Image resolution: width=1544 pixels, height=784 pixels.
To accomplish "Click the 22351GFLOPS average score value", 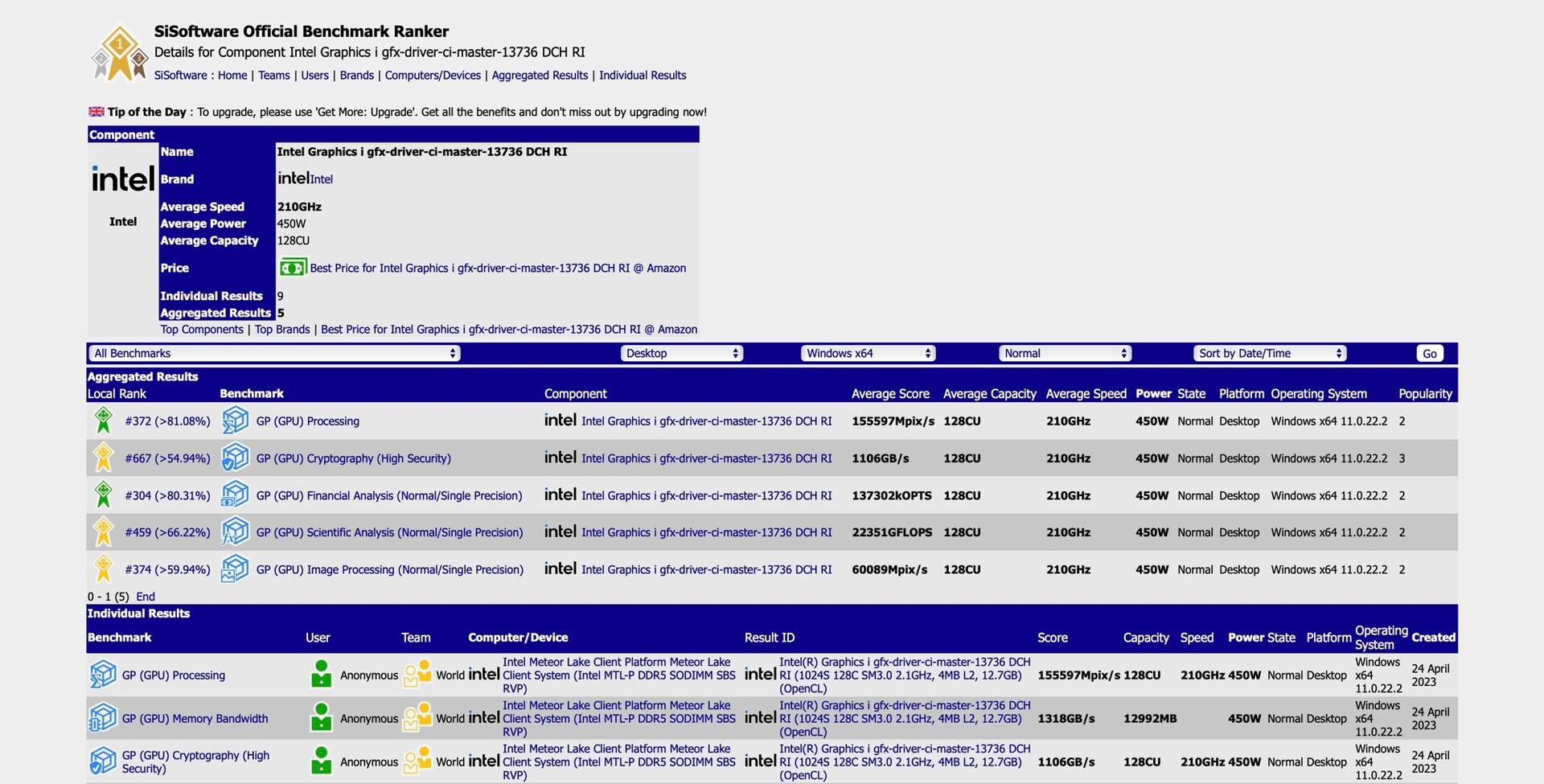I will 893,532.
